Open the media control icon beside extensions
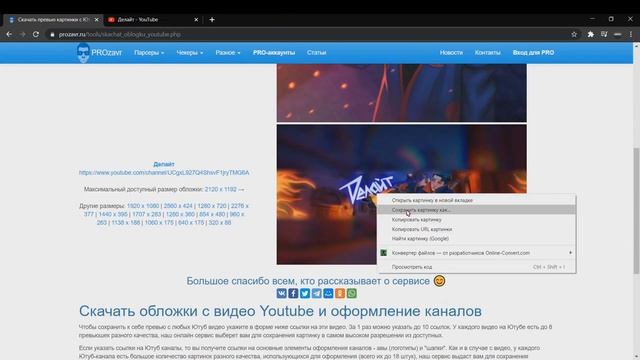The image size is (640, 360). (604, 35)
